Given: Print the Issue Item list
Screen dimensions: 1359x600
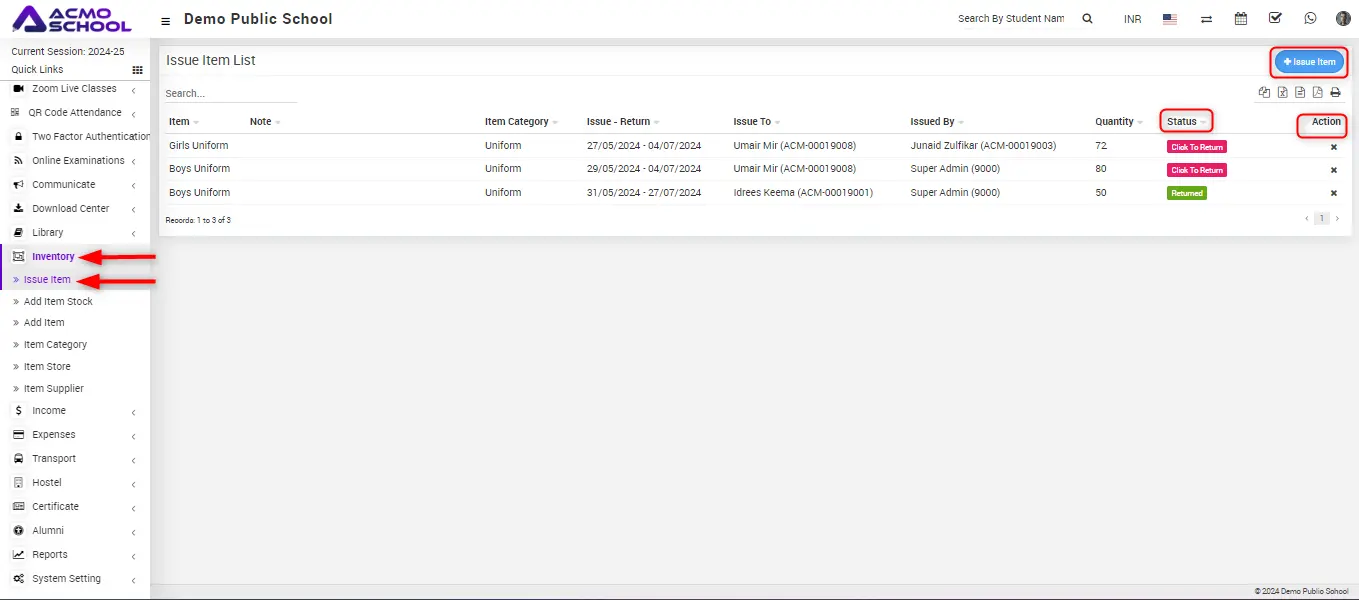Looking at the screenshot, I should pyautogui.click(x=1335, y=93).
